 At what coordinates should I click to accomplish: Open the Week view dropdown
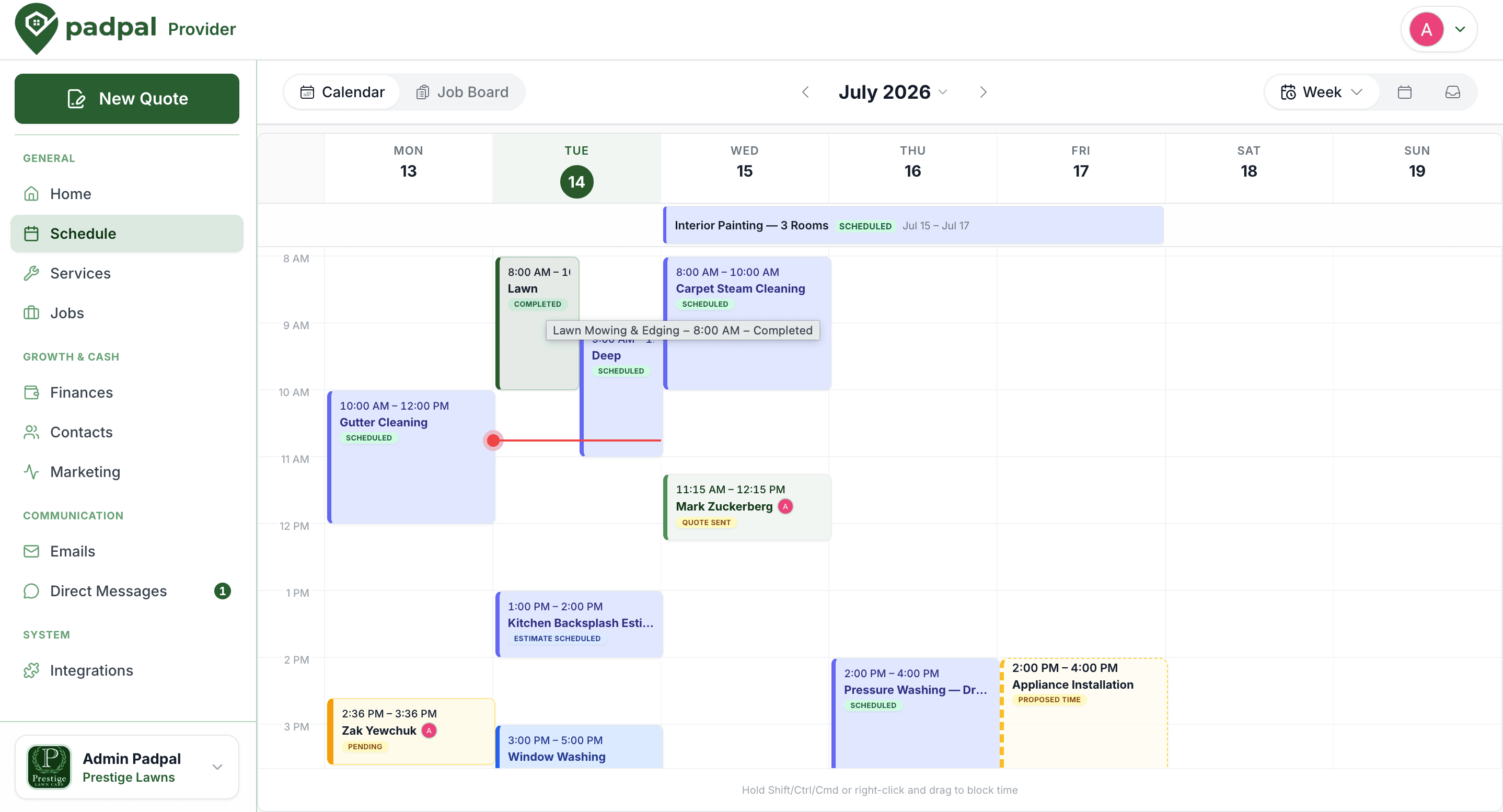[x=1322, y=92]
